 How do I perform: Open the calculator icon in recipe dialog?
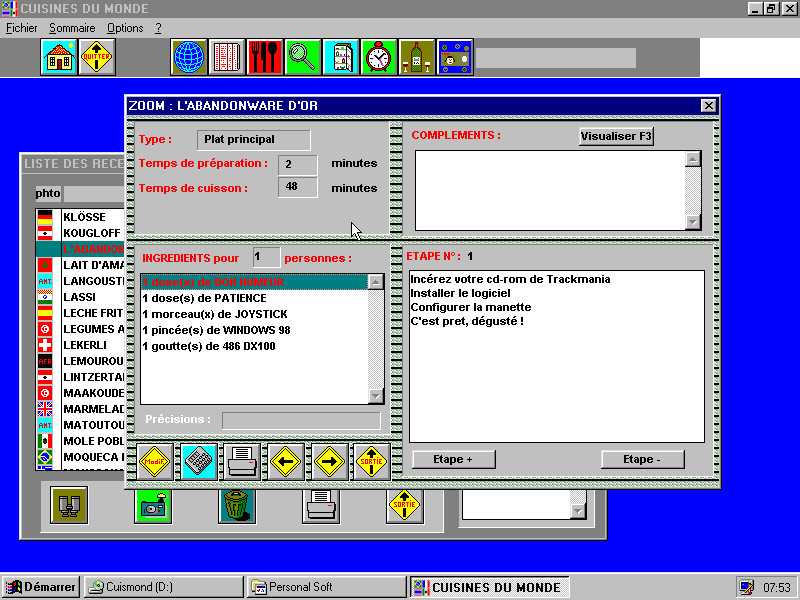199,461
